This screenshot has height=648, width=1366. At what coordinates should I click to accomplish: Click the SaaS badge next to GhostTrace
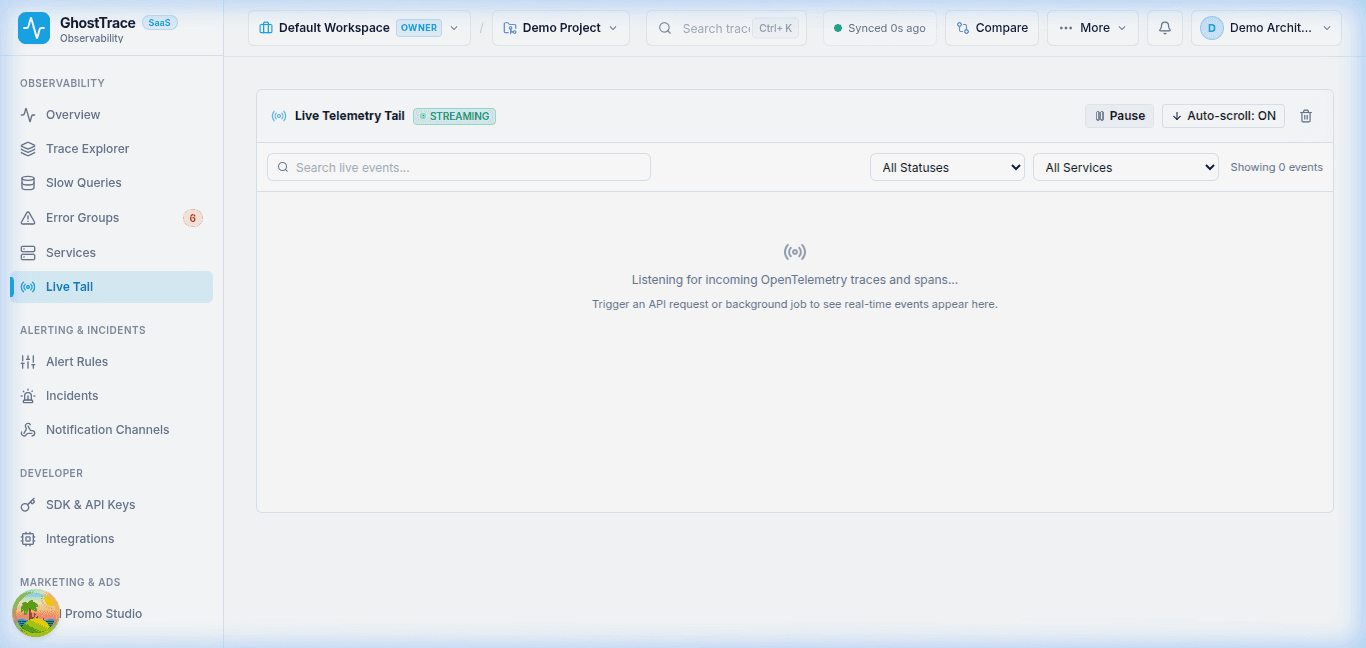click(160, 22)
